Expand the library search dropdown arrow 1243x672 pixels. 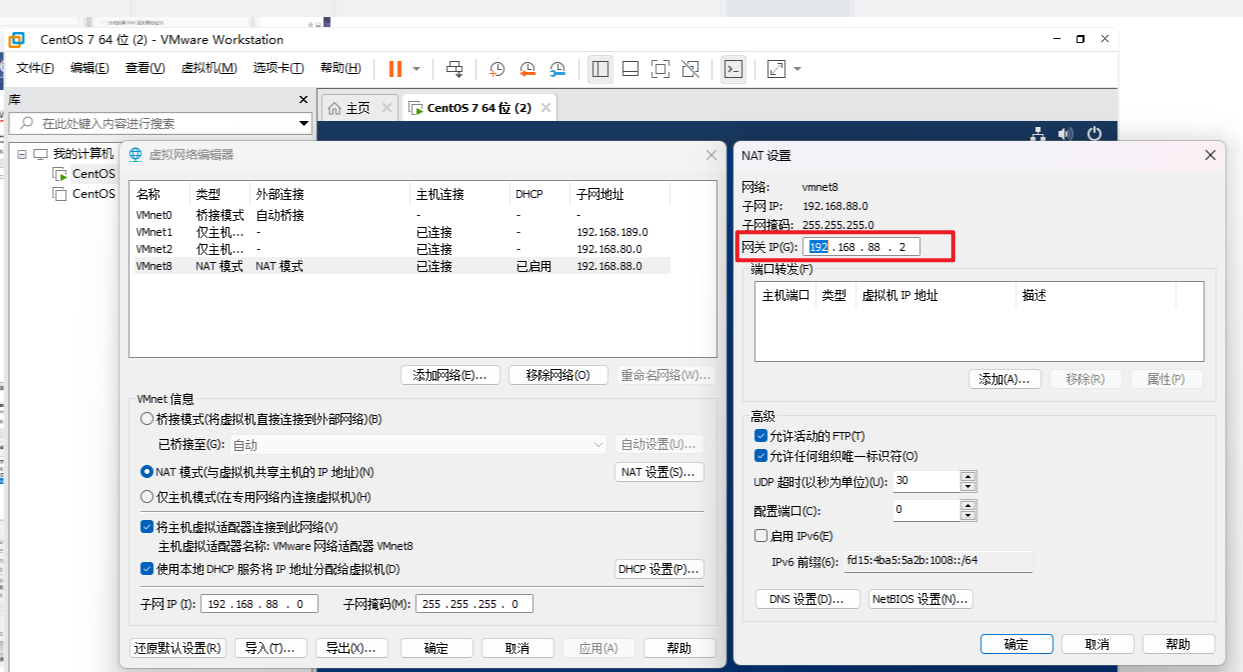303,124
